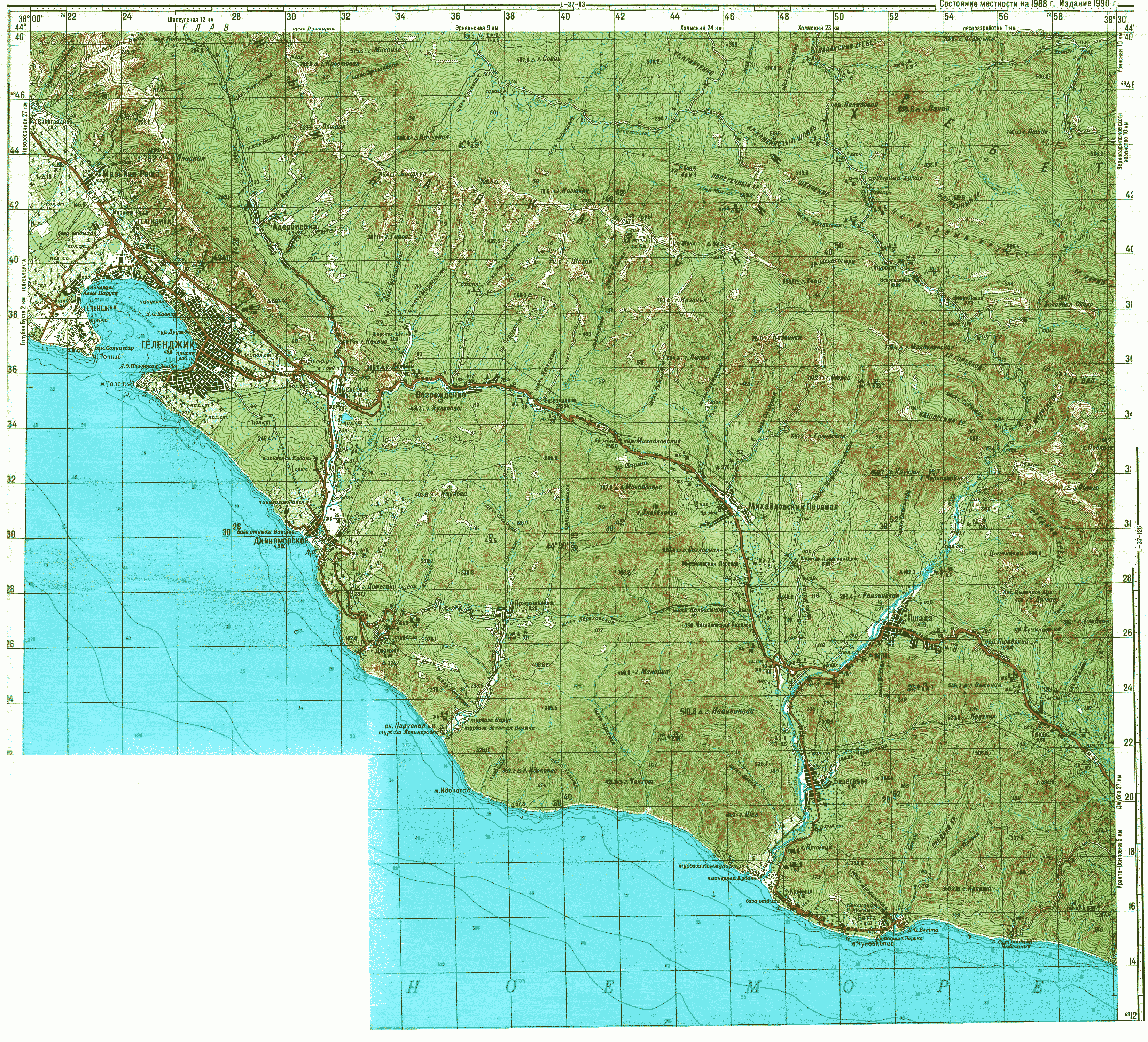1148x1042 pixels.
Task: Click the peak label 'г. Сойнь'
Action: 549,59
